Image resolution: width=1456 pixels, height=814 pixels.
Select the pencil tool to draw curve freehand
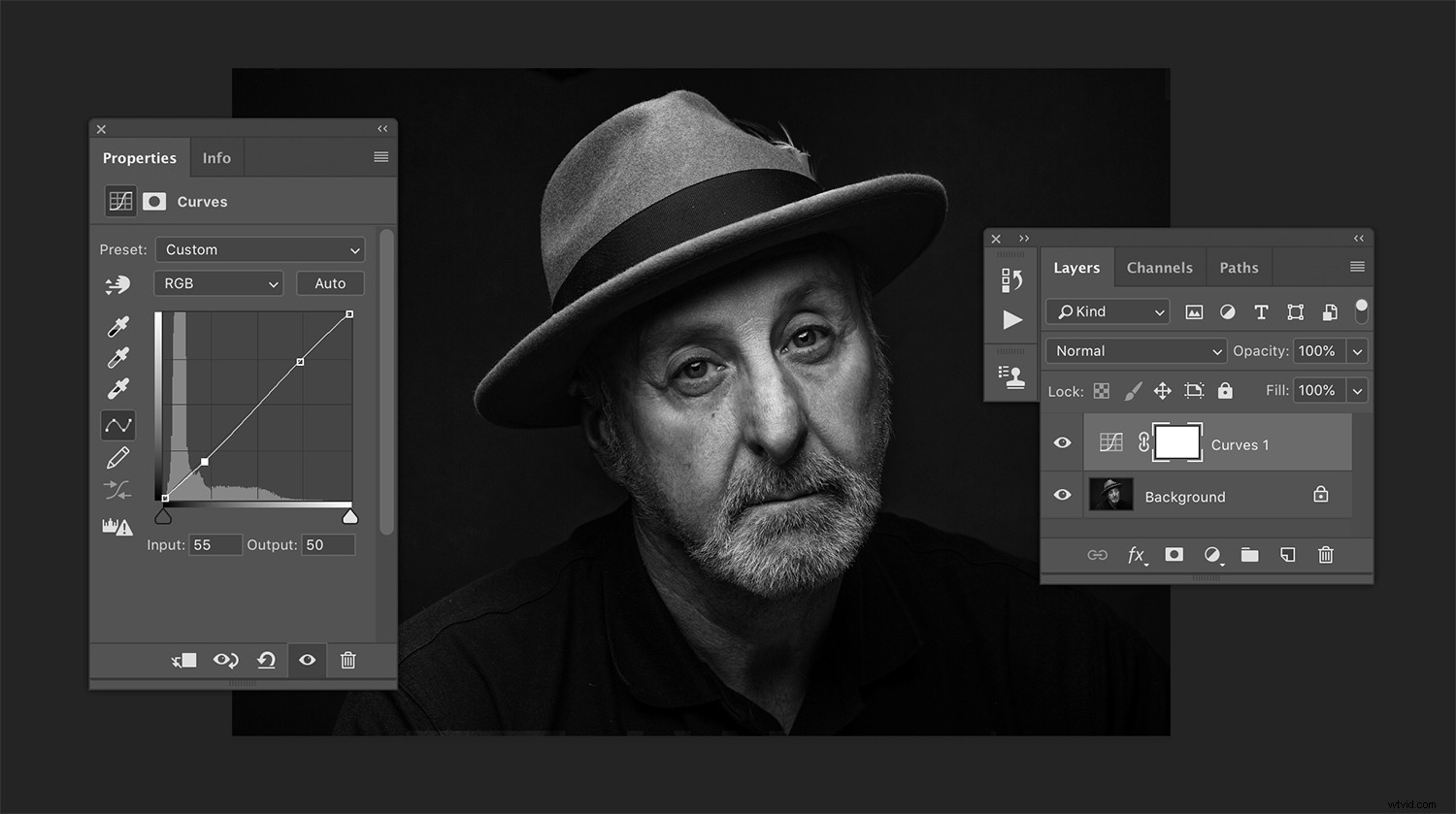coord(118,457)
